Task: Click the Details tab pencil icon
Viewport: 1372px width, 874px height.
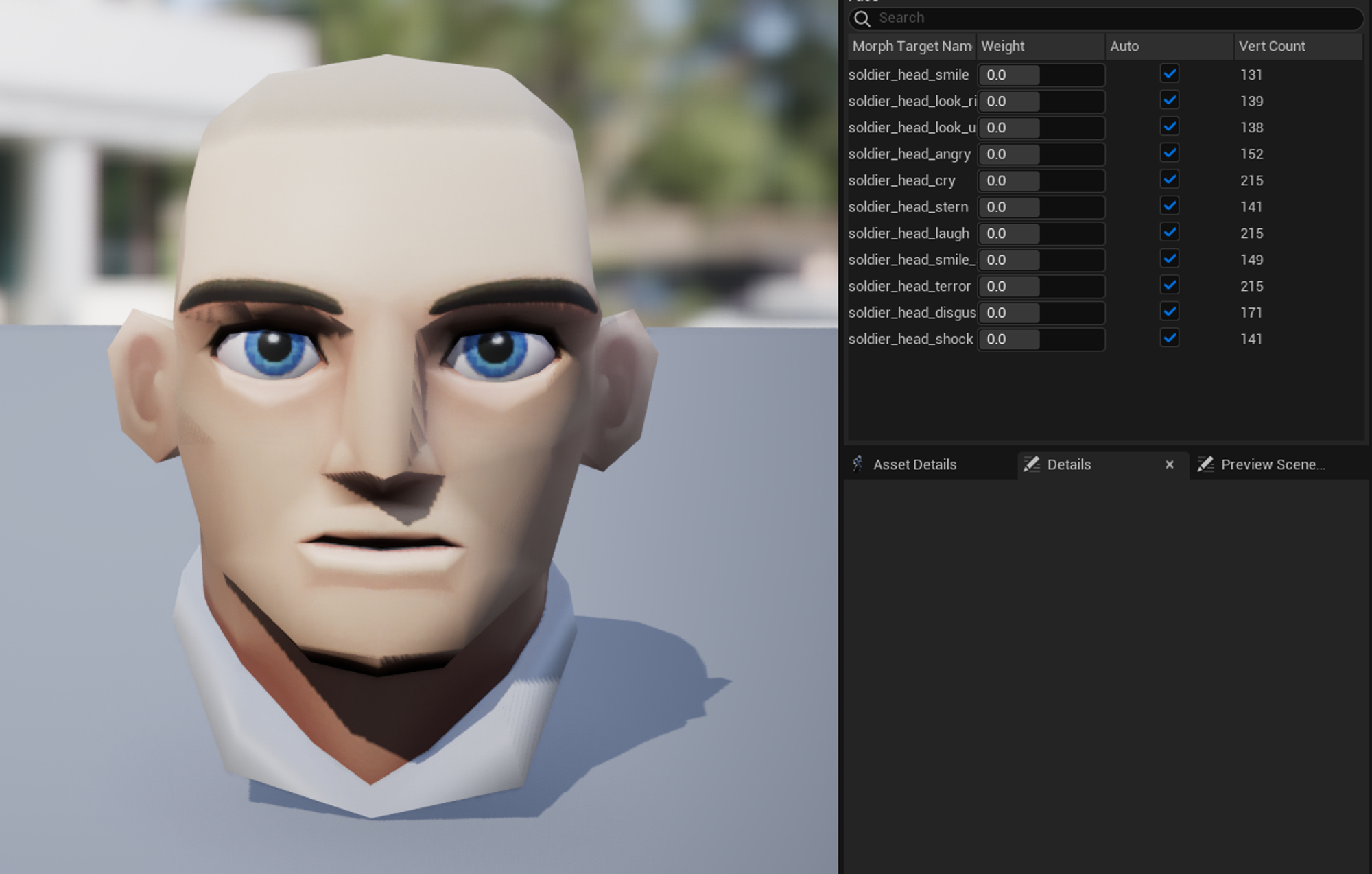Action: pos(1031,464)
